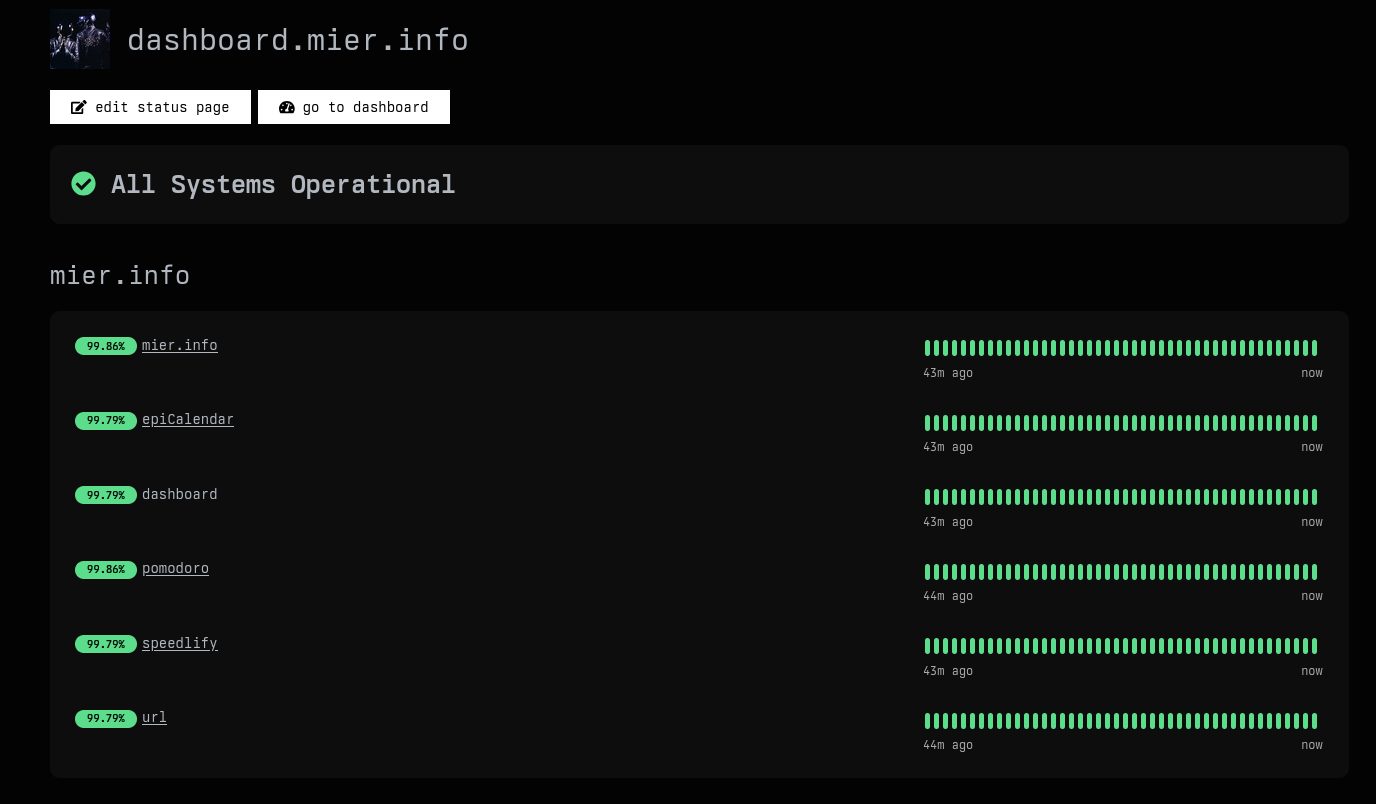Screen dimensions: 1376x804
Task: Click the 99.79% uptime badge for speedlify
Action: pyautogui.click(x=105, y=644)
